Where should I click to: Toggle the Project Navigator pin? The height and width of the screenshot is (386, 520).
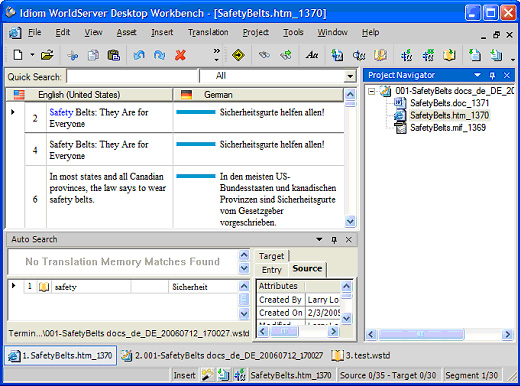point(492,76)
